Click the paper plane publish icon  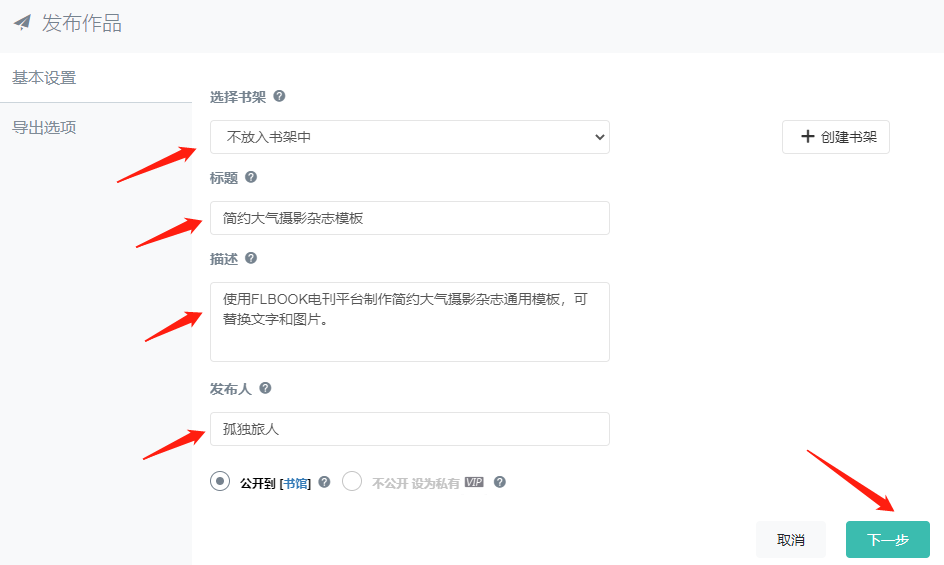pyautogui.click(x=22, y=22)
